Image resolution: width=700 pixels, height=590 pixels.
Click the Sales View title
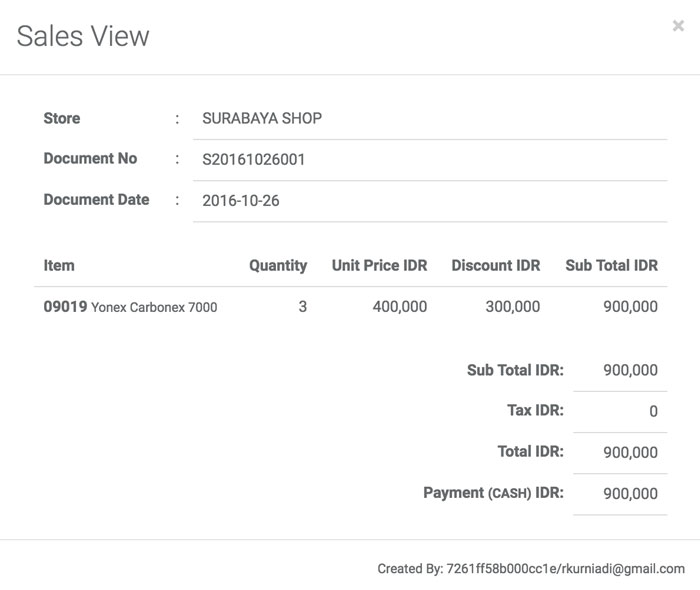[83, 36]
